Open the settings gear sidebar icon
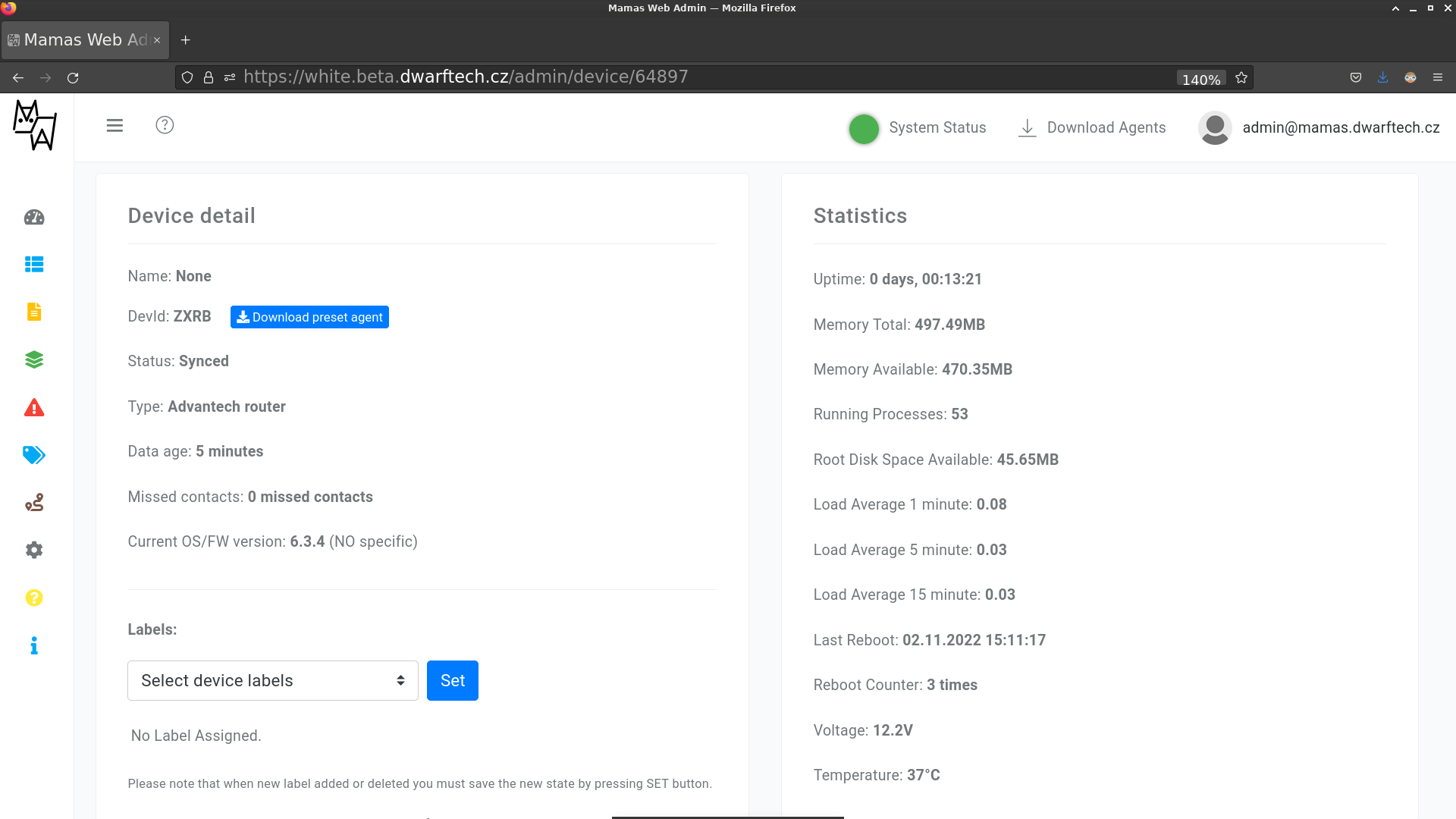This screenshot has width=1456, height=819. [34, 550]
